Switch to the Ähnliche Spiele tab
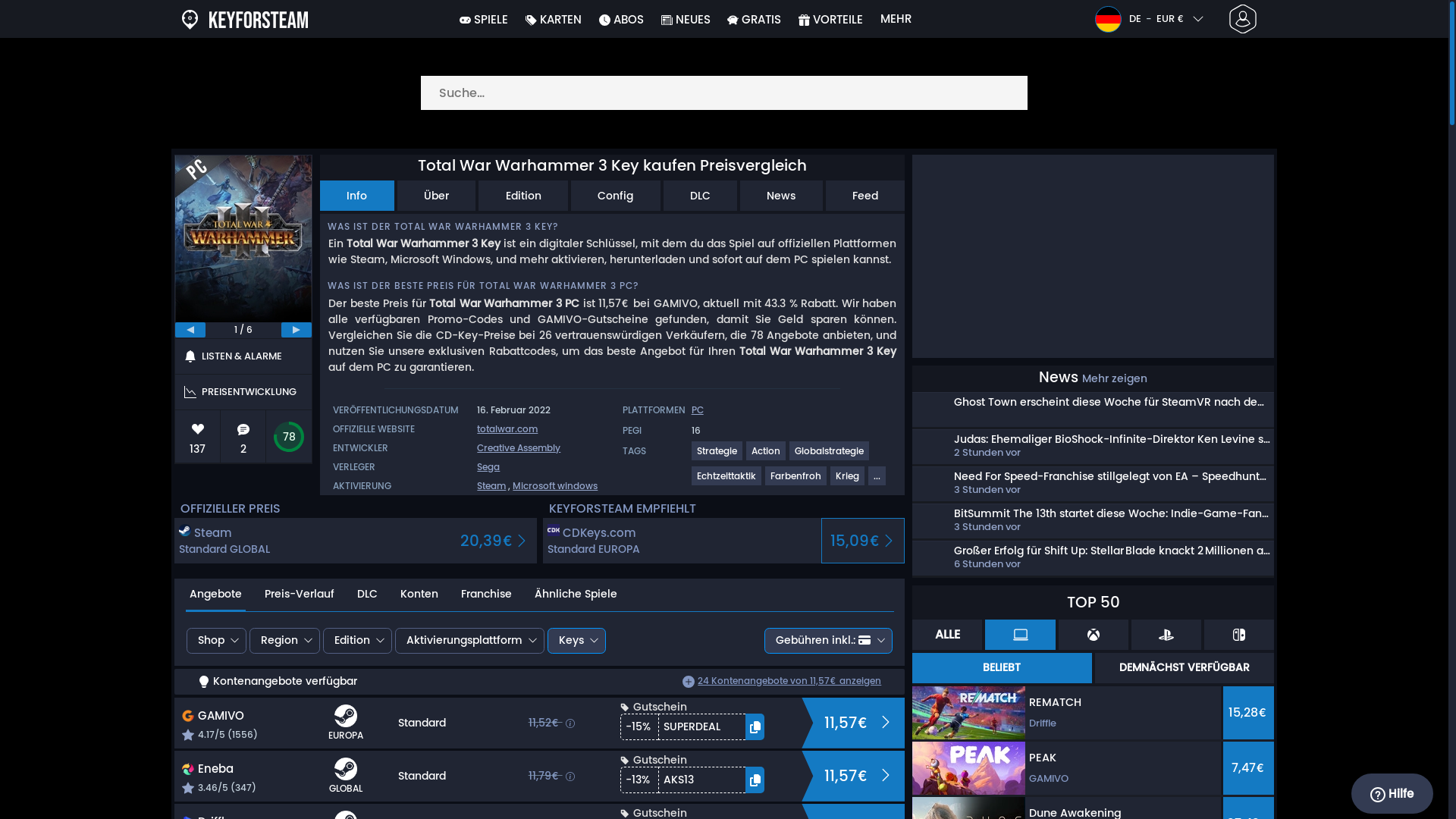 coord(576,595)
